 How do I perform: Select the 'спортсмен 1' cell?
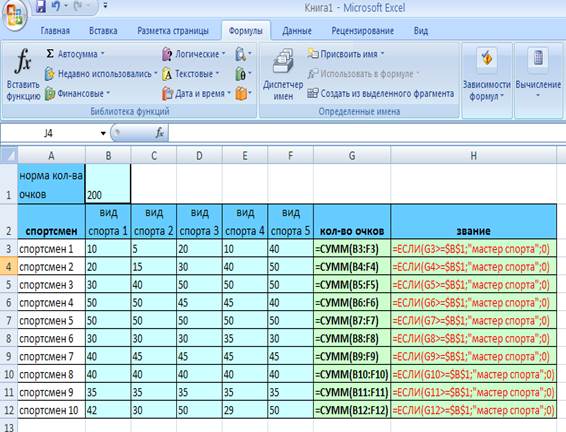pyautogui.click(x=51, y=249)
